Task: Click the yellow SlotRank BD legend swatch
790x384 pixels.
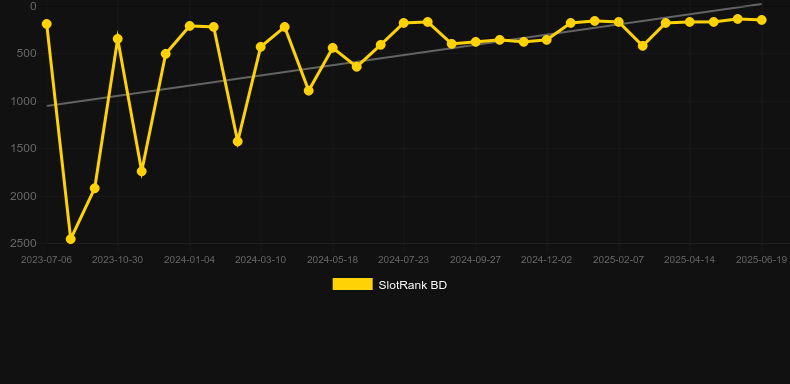Action: (353, 284)
